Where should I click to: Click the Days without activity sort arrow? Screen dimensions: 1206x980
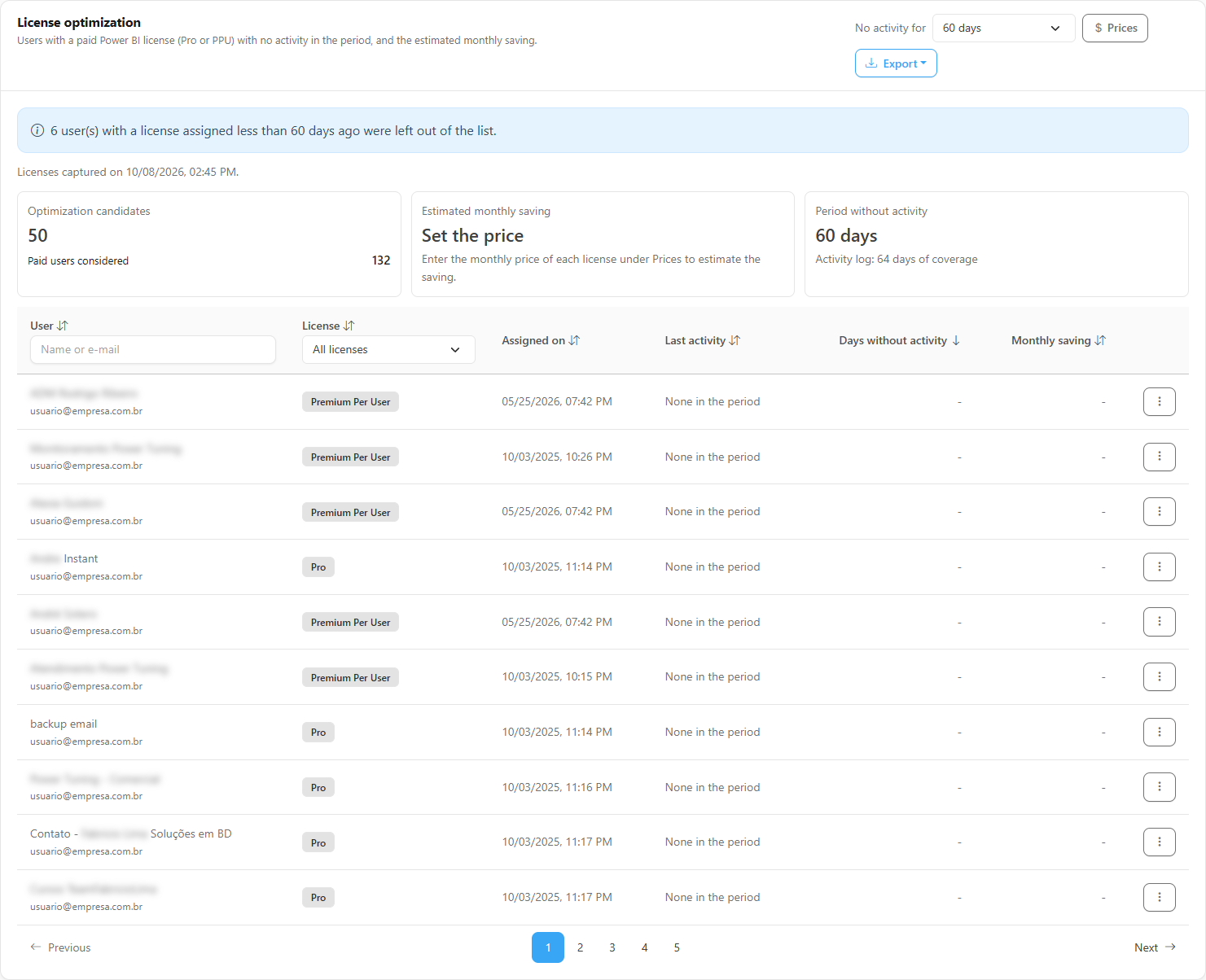click(956, 340)
